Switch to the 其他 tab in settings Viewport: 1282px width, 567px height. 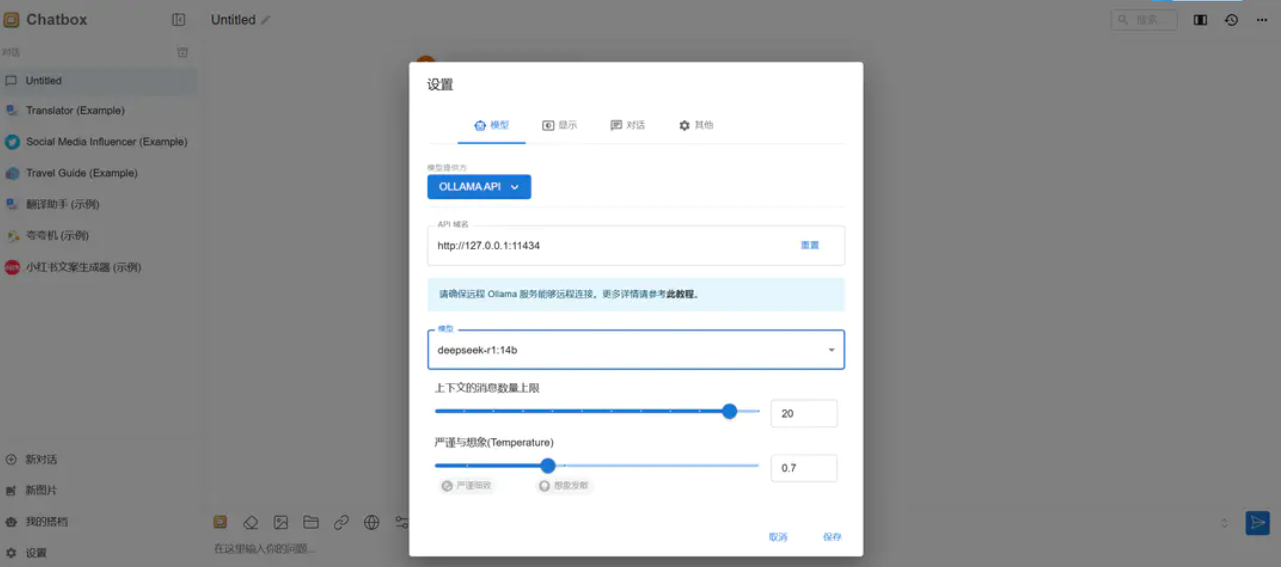pos(696,125)
